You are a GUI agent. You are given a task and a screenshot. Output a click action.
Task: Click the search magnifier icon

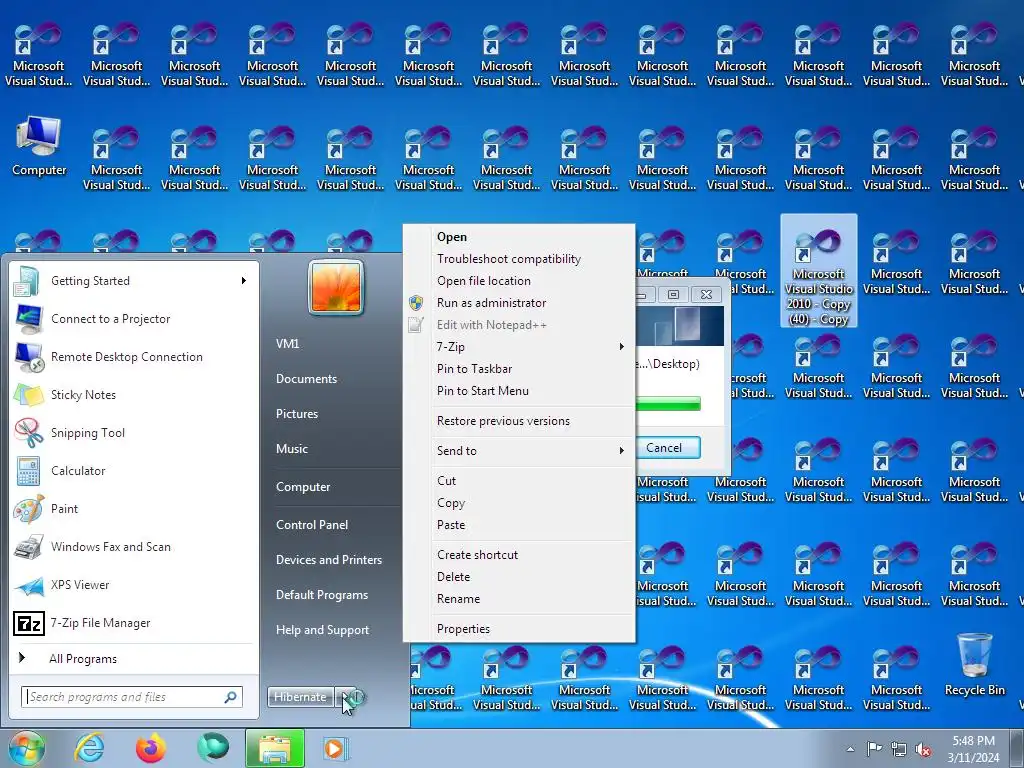231,697
